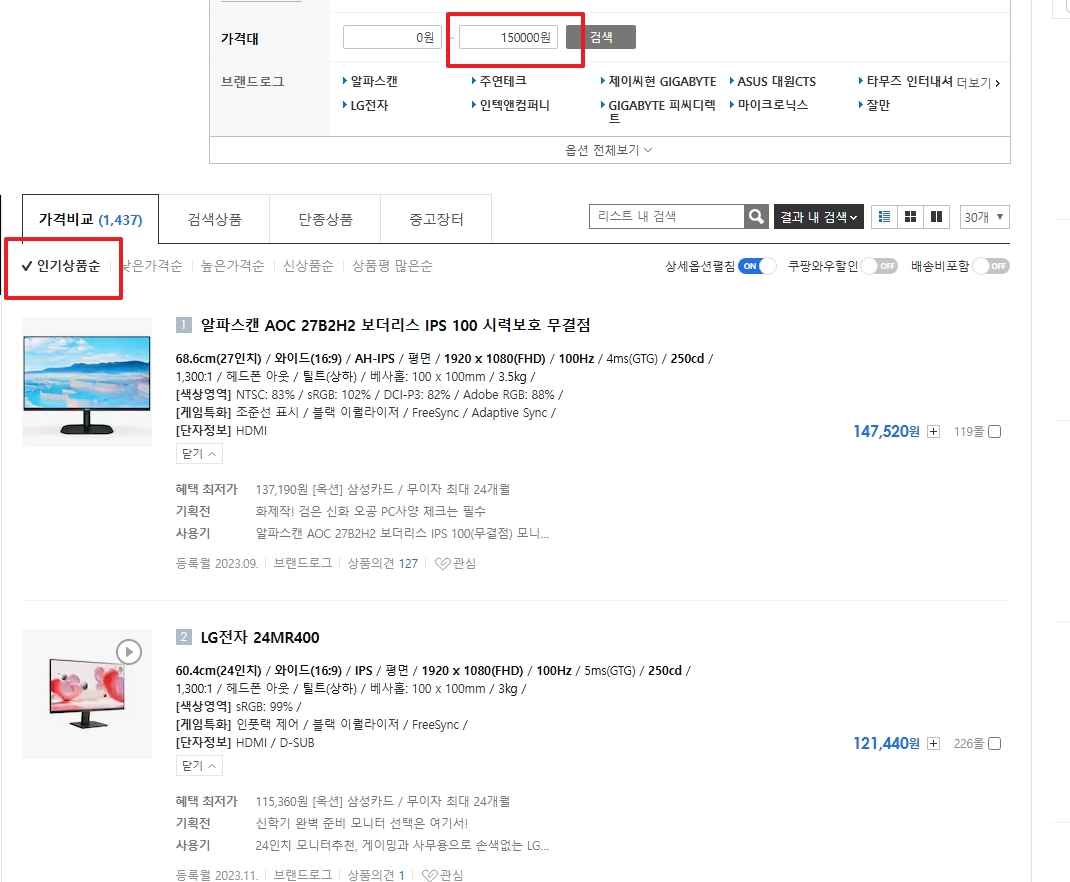Open 기획전 link 화제작! 검은 신화 오공
1070x882 pixels.
(x=371, y=511)
